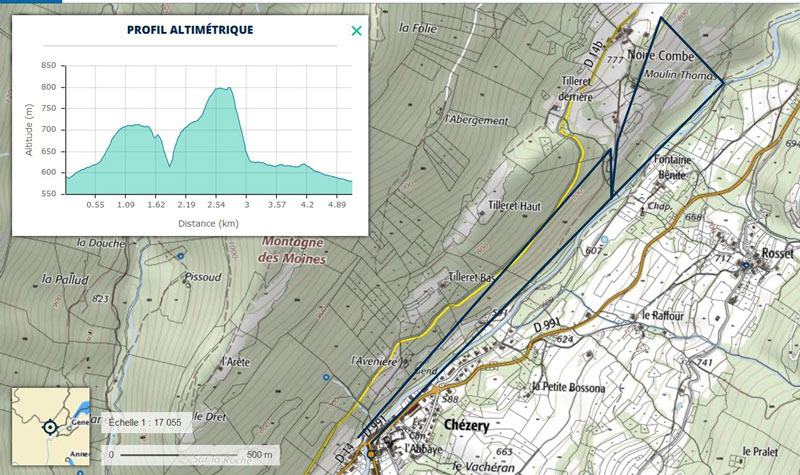Close the Profil Altimétrique panel
Viewport: 800px width, 475px height.
point(356,31)
